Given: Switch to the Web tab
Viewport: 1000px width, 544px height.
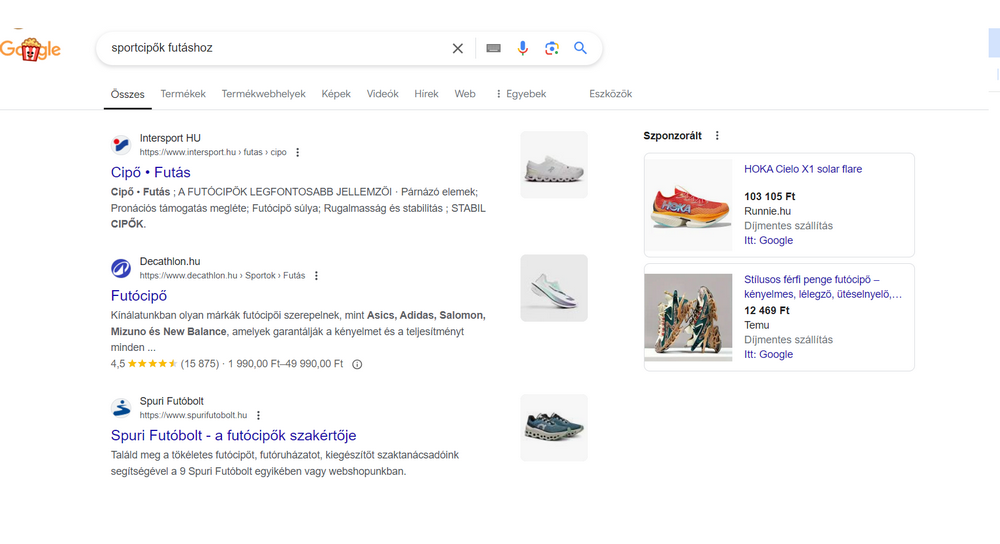Looking at the screenshot, I should pos(465,94).
